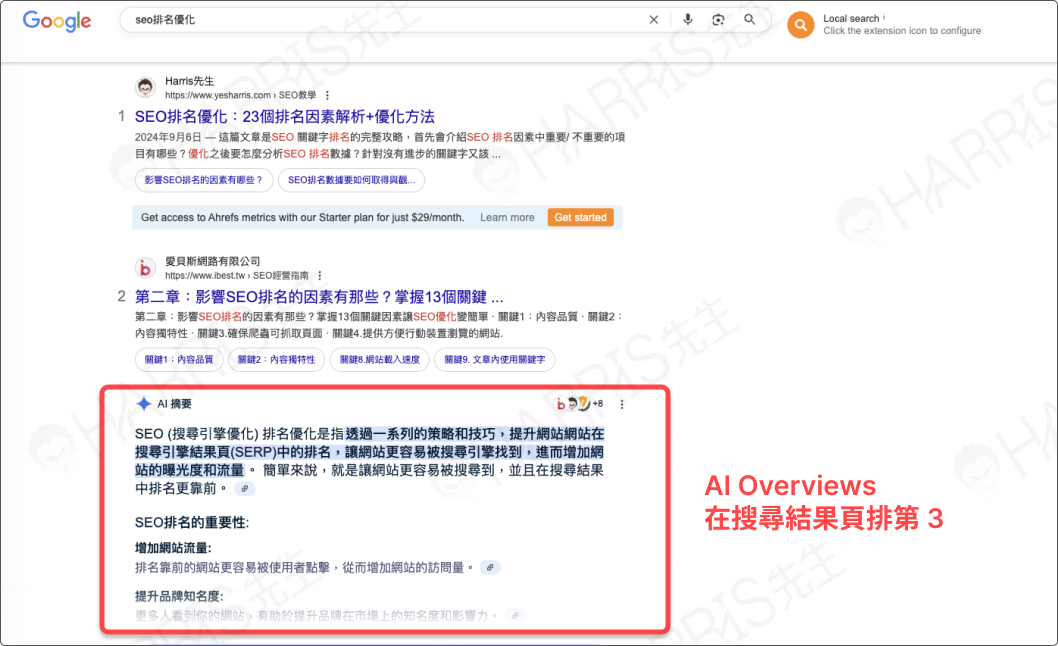Click the Harris先生 site name
The height and width of the screenshot is (646, 1058).
tap(190, 81)
